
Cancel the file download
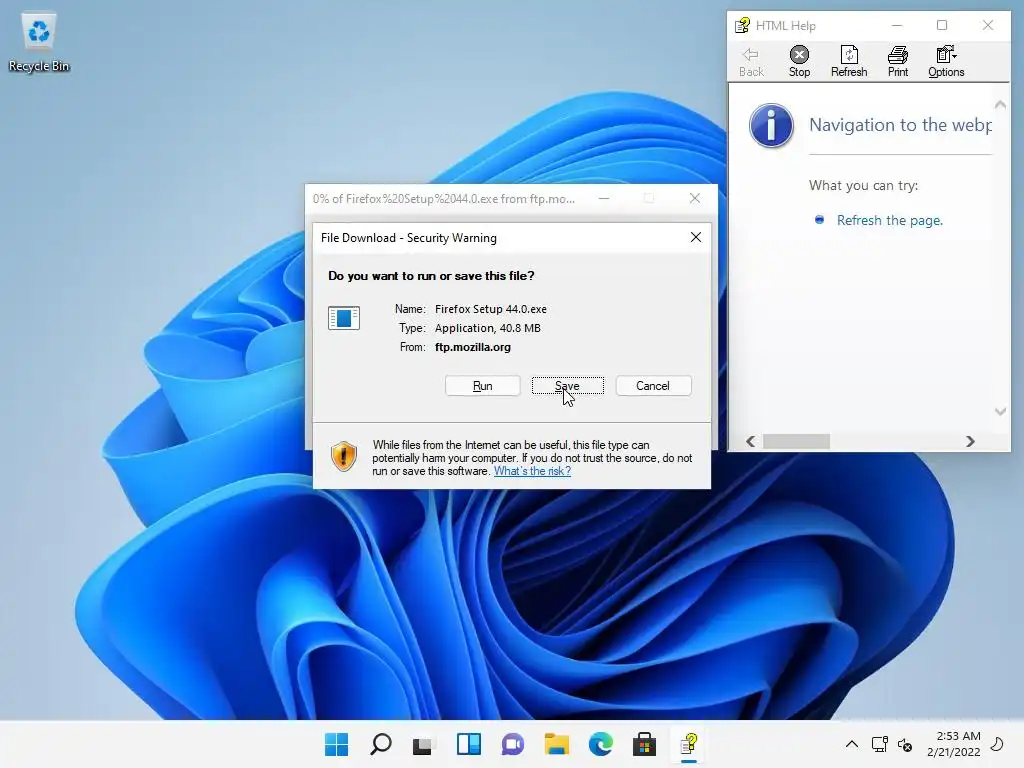[653, 386]
